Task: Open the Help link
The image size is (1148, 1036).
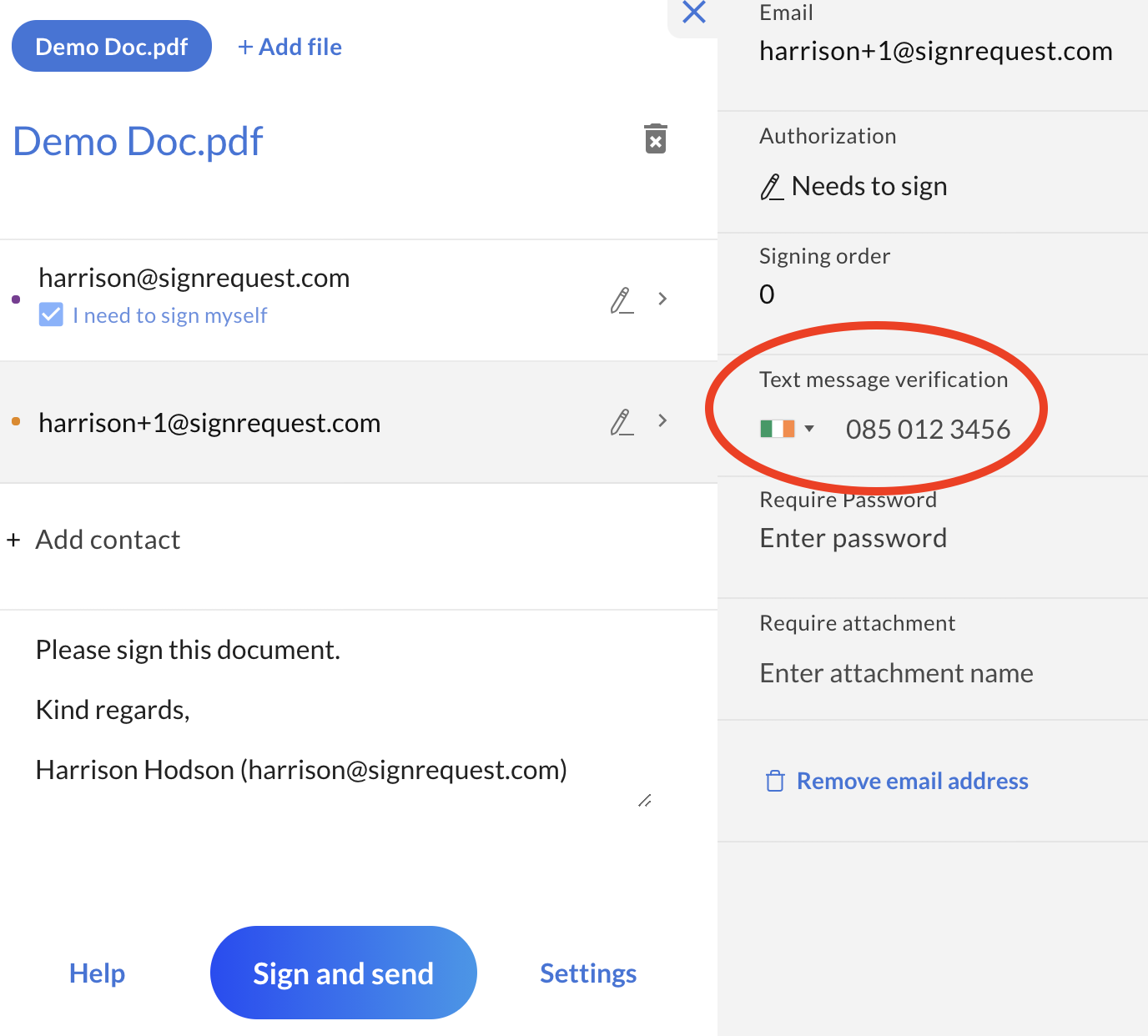Action: tap(97, 973)
